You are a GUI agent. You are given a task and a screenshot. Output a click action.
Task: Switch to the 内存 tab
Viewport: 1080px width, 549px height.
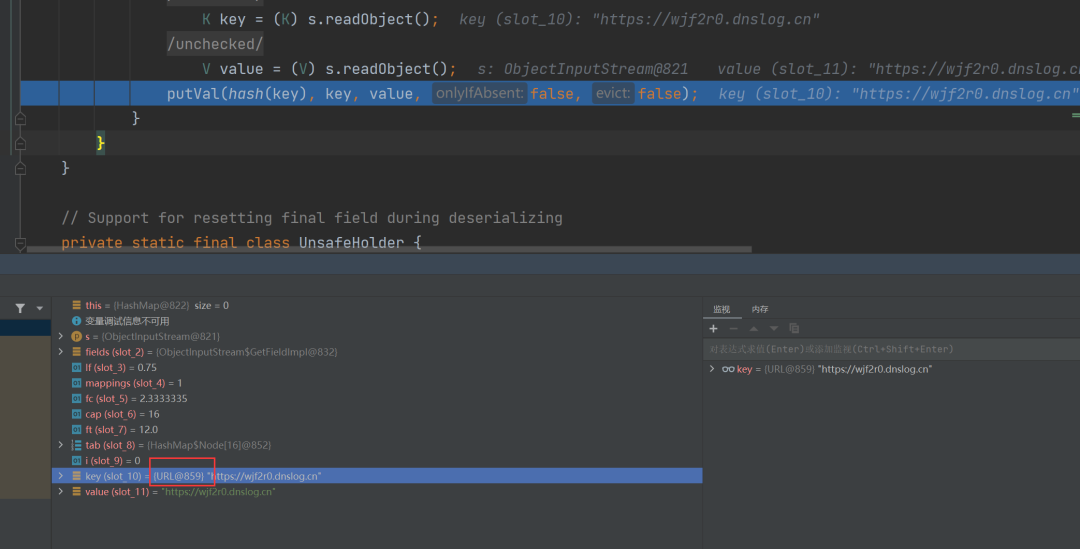click(x=760, y=309)
